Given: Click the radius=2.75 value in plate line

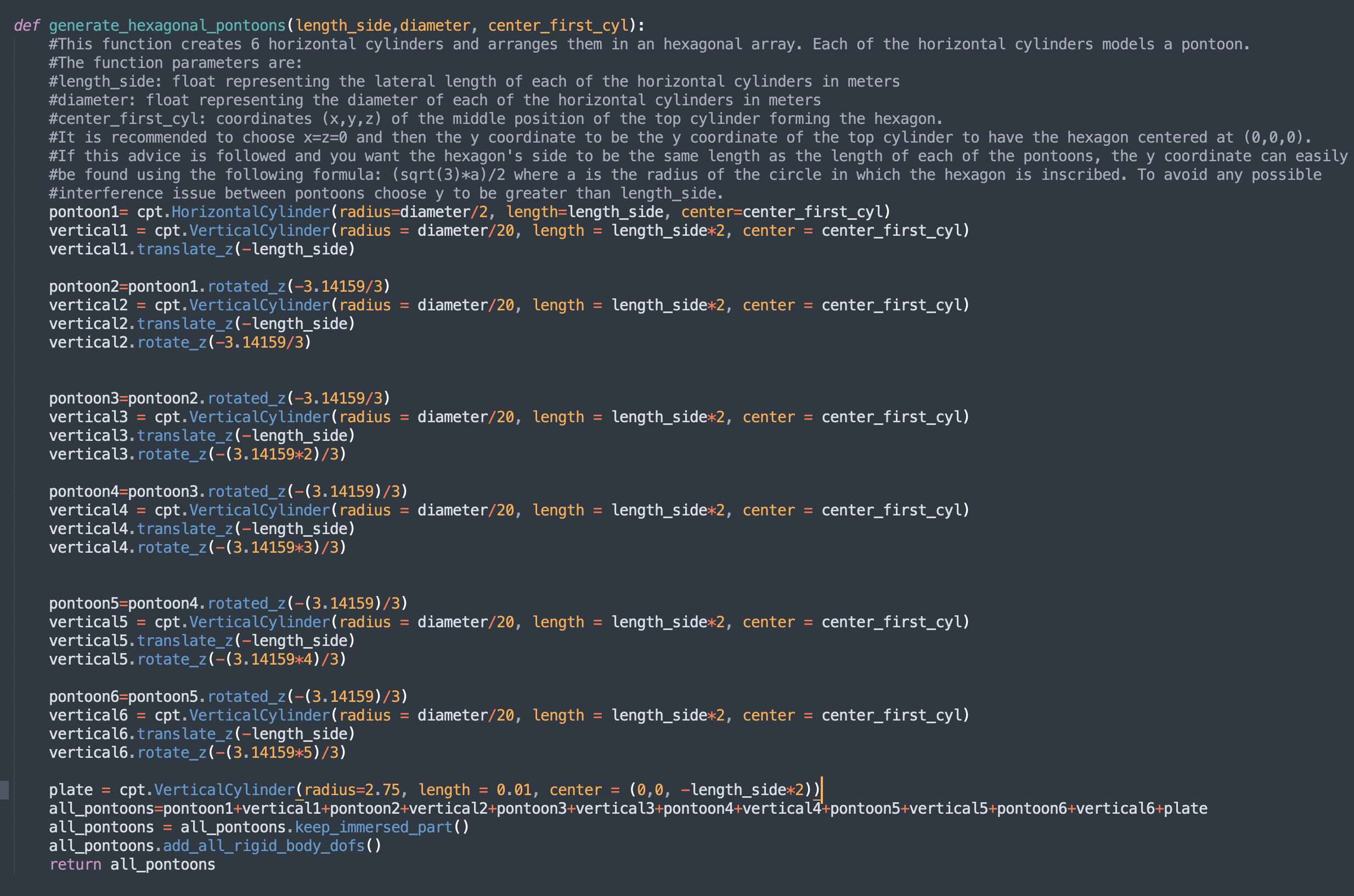Looking at the screenshot, I should pos(382,790).
